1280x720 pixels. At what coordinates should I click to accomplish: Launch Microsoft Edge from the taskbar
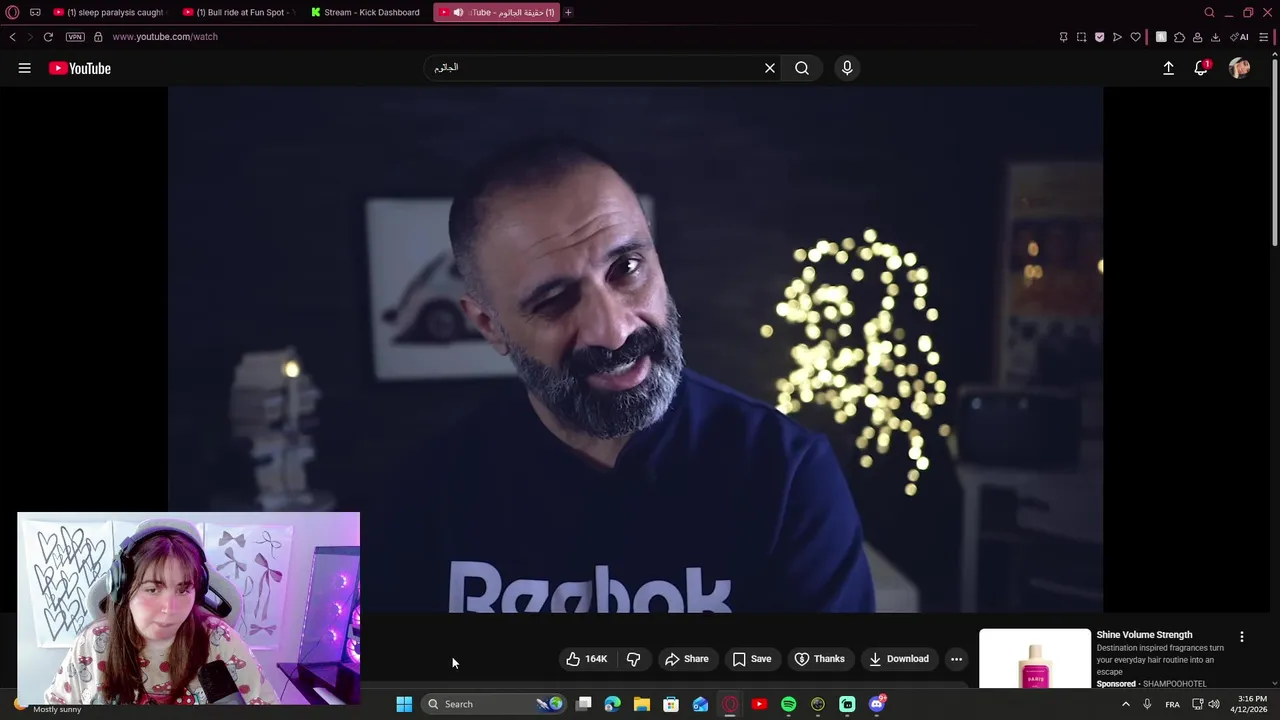tap(613, 704)
